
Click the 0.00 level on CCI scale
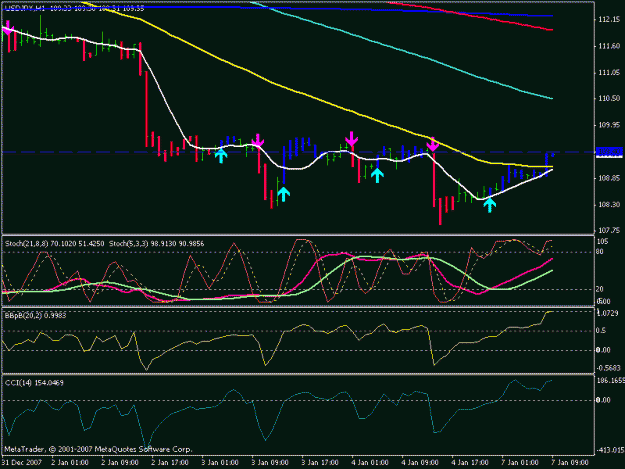point(603,400)
